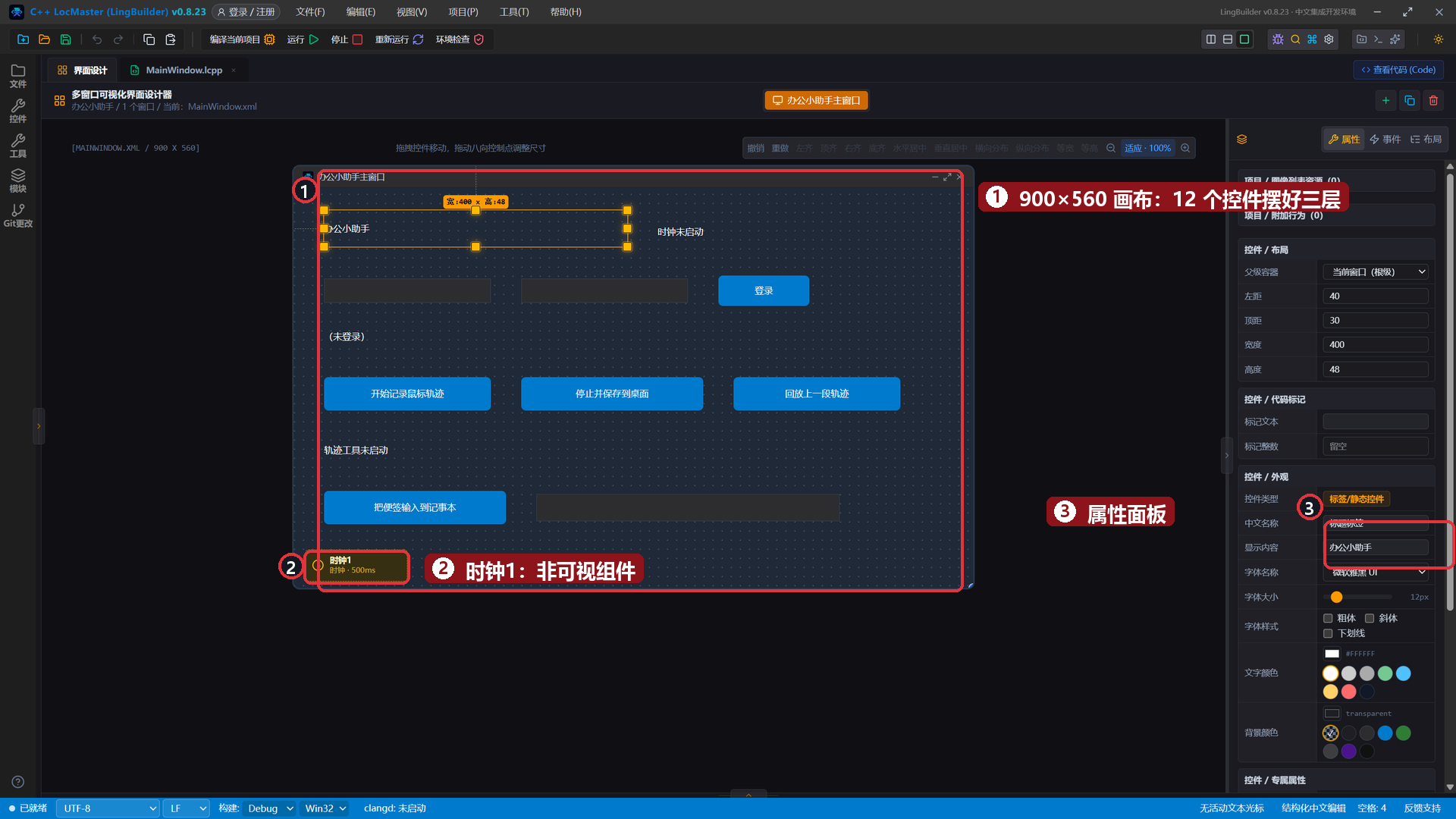Select the single-pane layout toggle
This screenshot has width=1456, height=819.
tap(1244, 39)
